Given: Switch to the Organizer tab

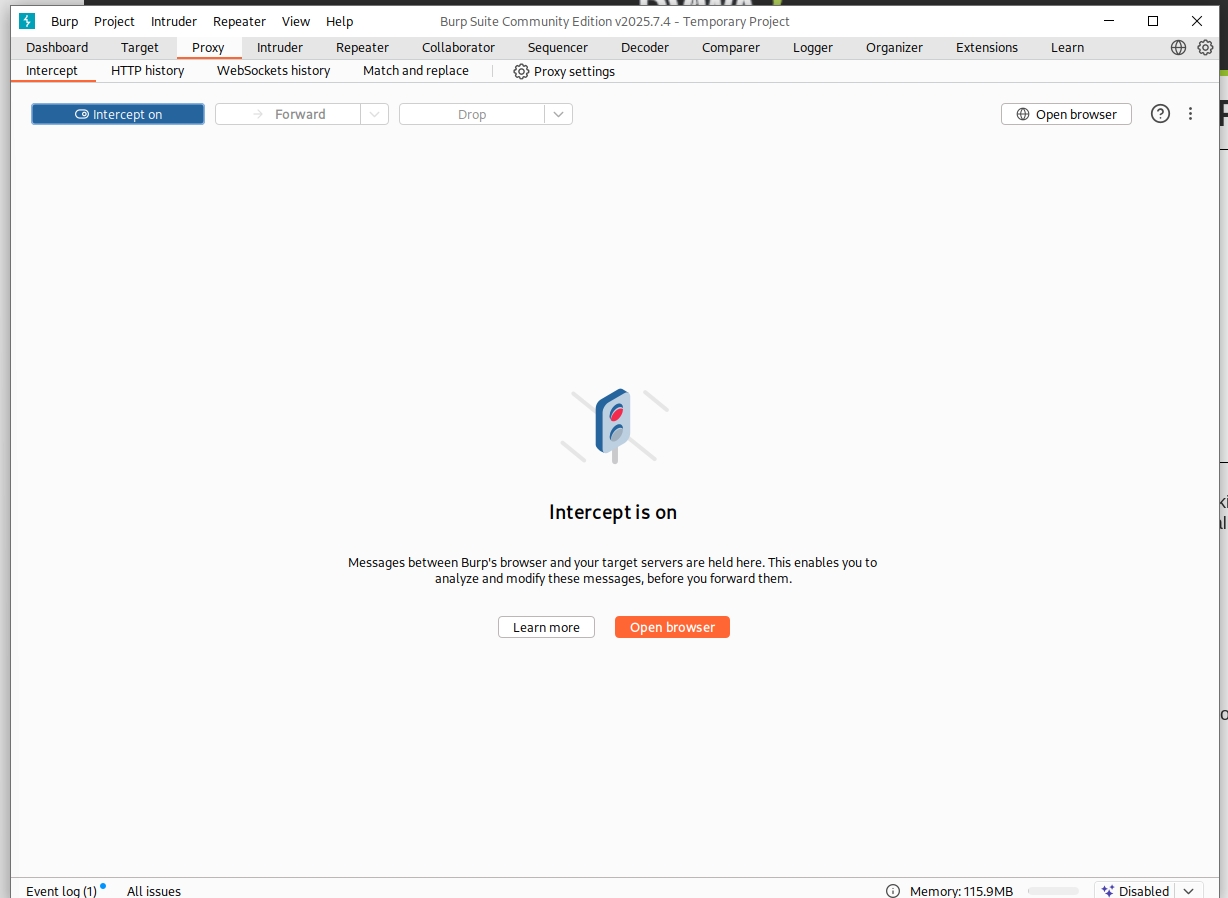Looking at the screenshot, I should (x=894, y=47).
